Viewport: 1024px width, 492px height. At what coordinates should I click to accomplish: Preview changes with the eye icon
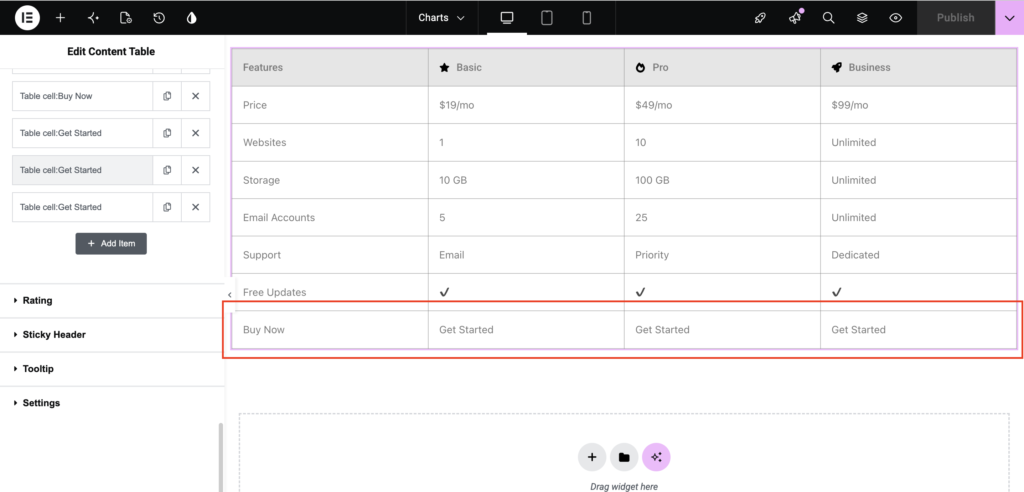tap(896, 18)
